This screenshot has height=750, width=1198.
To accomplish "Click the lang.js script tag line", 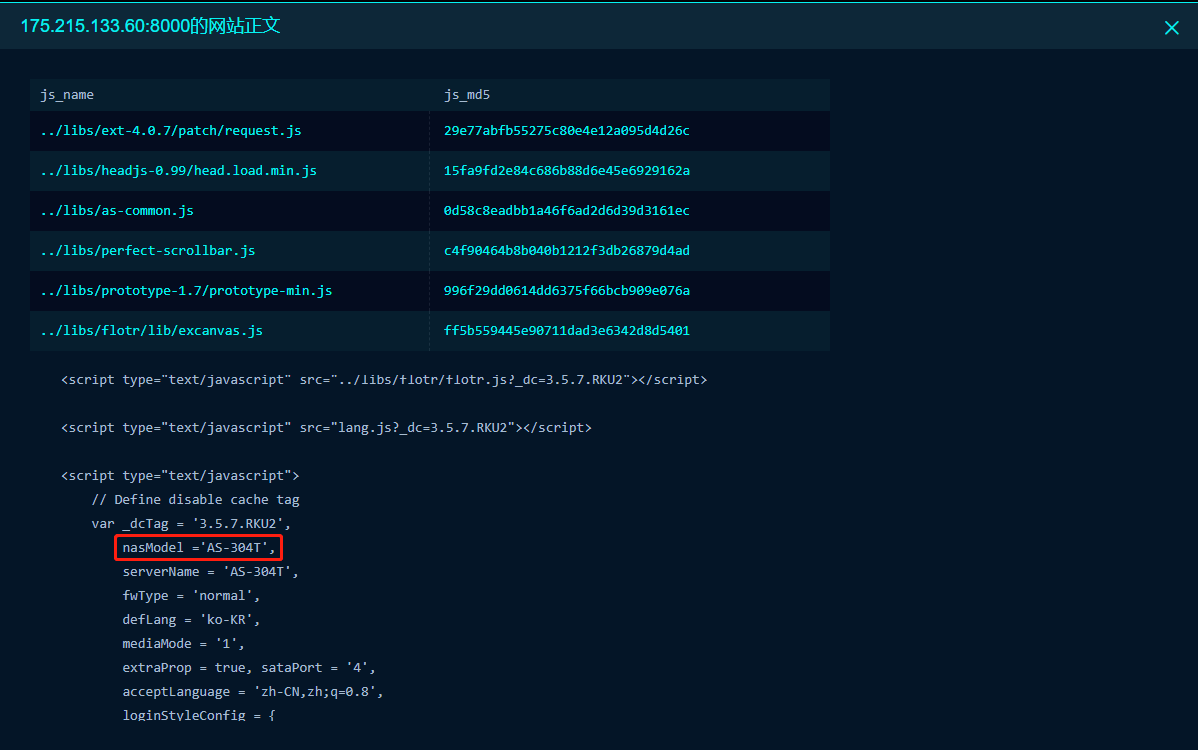I will [326, 428].
